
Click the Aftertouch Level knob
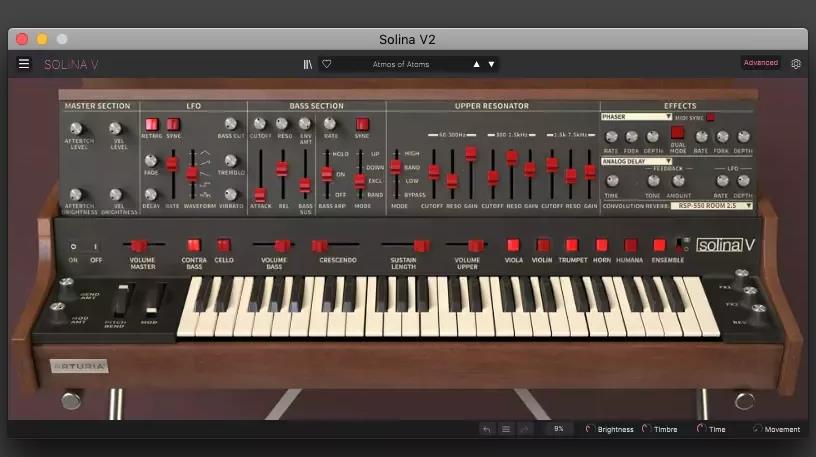(x=76, y=128)
